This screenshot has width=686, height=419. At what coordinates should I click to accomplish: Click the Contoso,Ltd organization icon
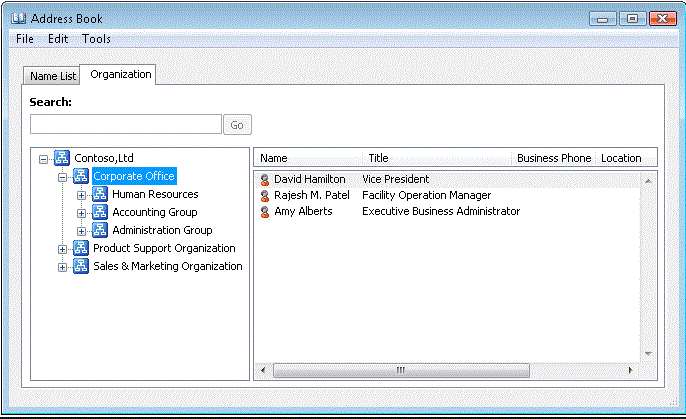(62, 158)
